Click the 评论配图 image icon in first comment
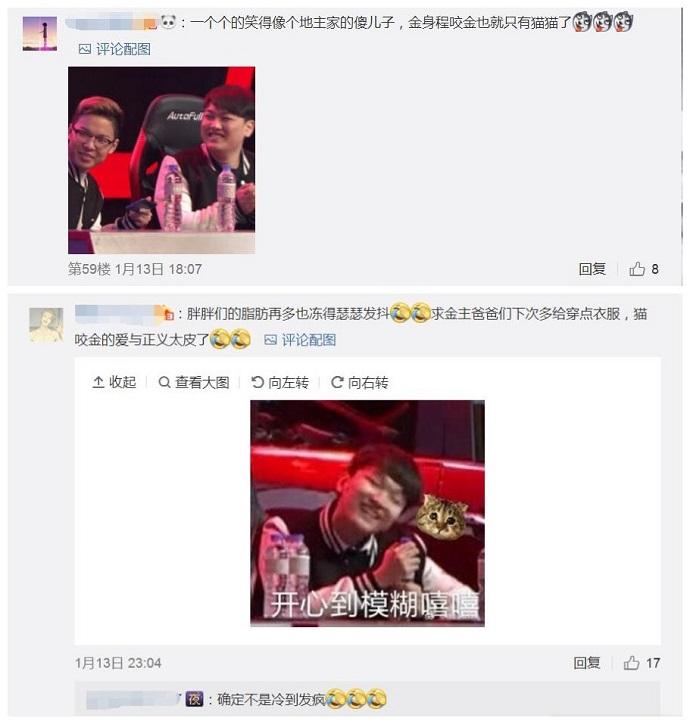The height and width of the screenshot is (724, 690). pyautogui.click(x=85, y=49)
